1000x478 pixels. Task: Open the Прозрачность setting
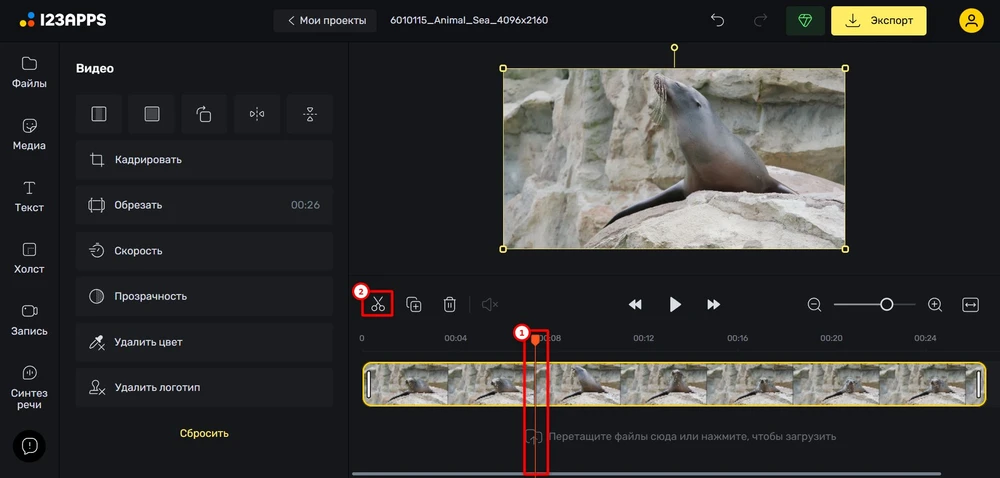[204, 296]
